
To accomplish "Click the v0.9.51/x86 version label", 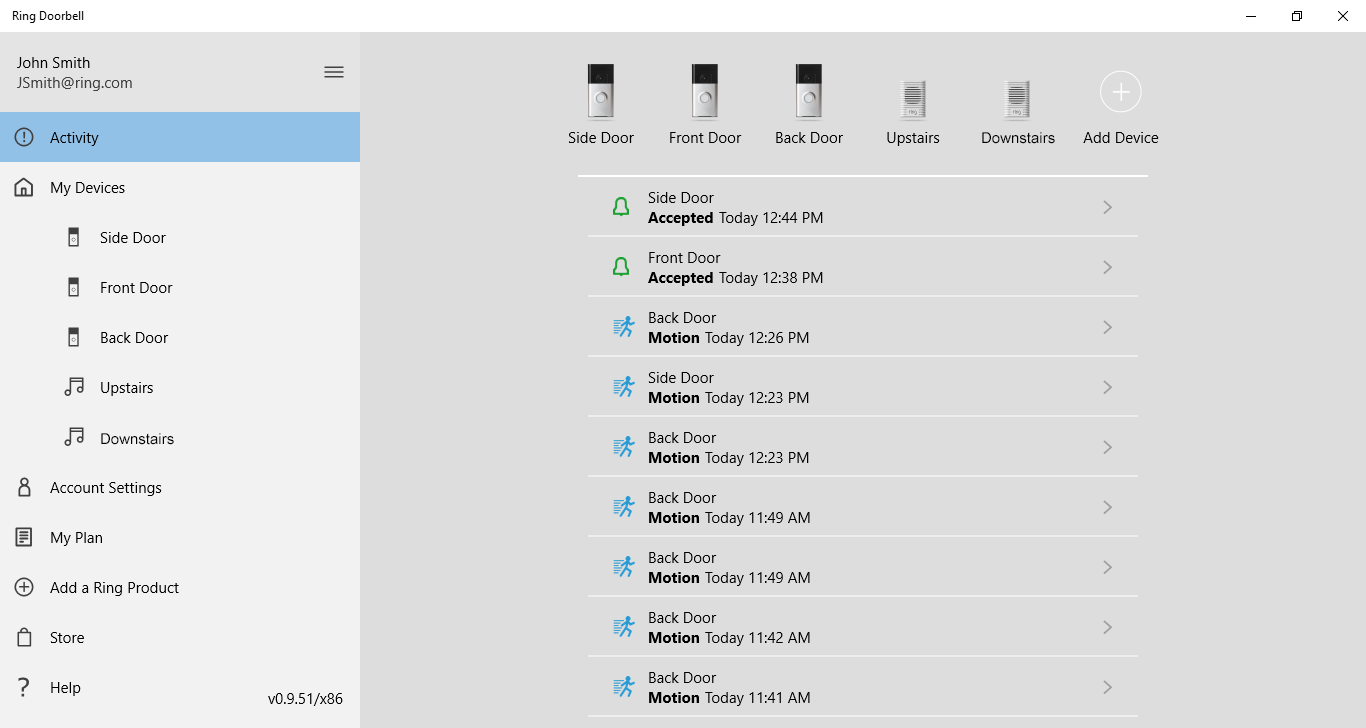I will [x=305, y=699].
